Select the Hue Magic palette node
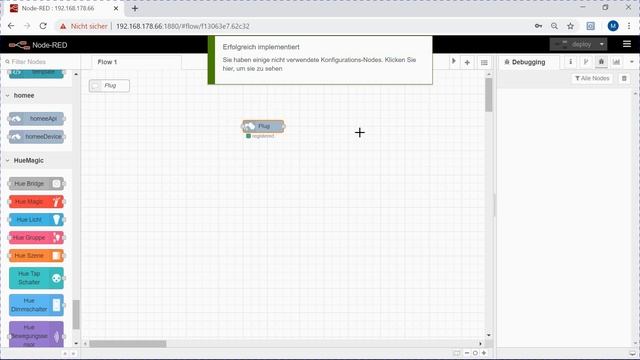The width and height of the screenshot is (640, 360). pyautogui.click(x=36, y=202)
